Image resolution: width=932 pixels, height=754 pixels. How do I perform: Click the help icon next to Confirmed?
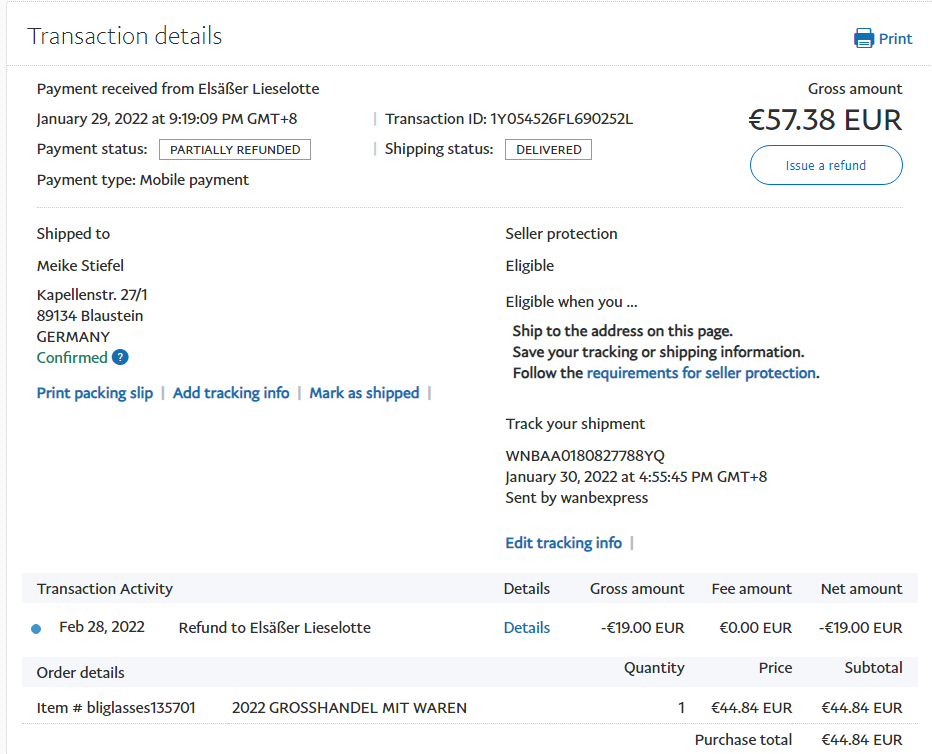[x=120, y=357]
